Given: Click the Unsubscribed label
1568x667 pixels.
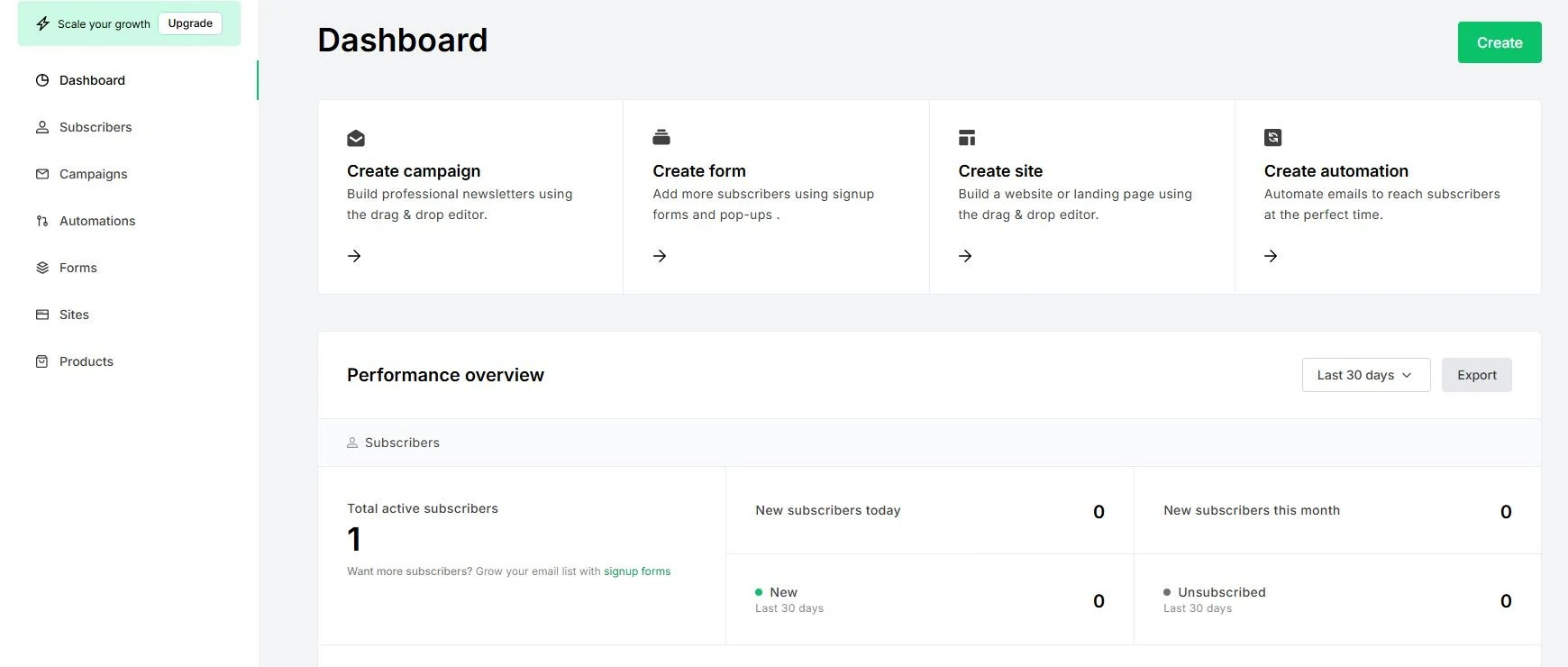Looking at the screenshot, I should click(x=1222, y=592).
